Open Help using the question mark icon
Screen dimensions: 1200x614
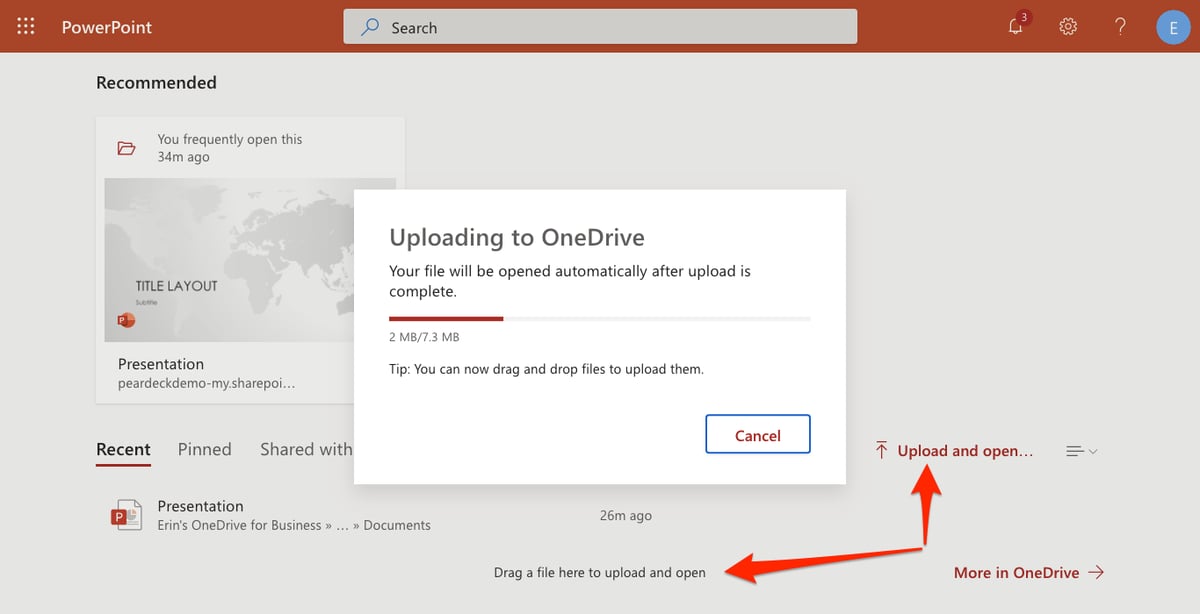click(1120, 27)
